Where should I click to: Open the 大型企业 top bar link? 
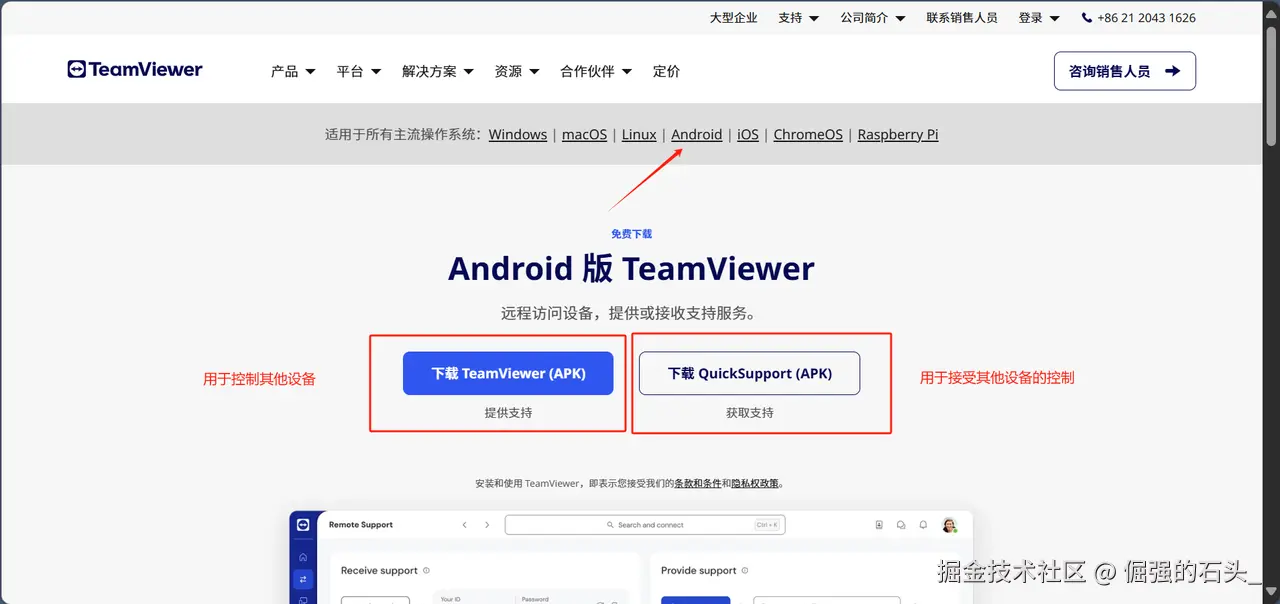click(734, 18)
